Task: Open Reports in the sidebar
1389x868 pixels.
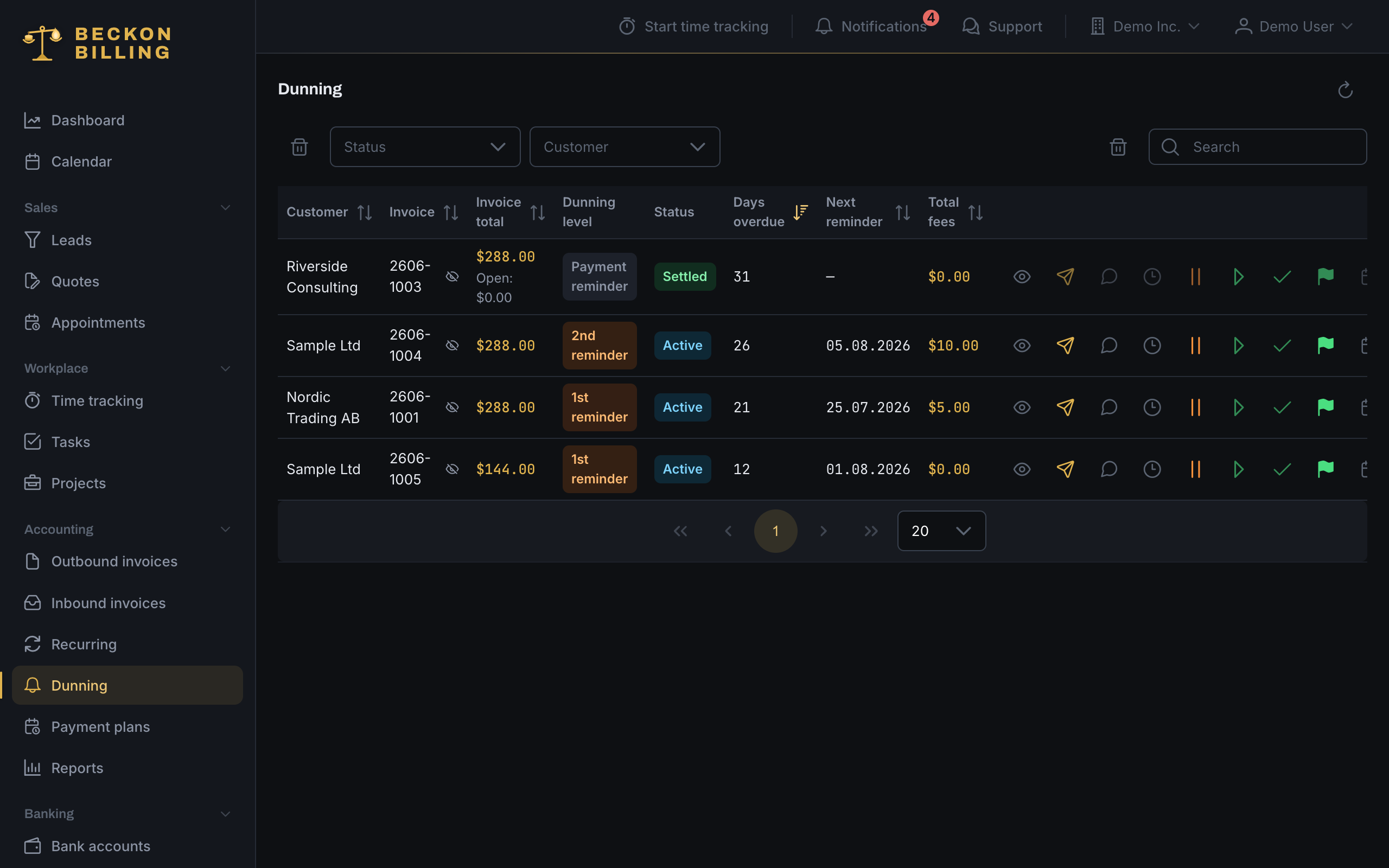Action: pos(128,768)
